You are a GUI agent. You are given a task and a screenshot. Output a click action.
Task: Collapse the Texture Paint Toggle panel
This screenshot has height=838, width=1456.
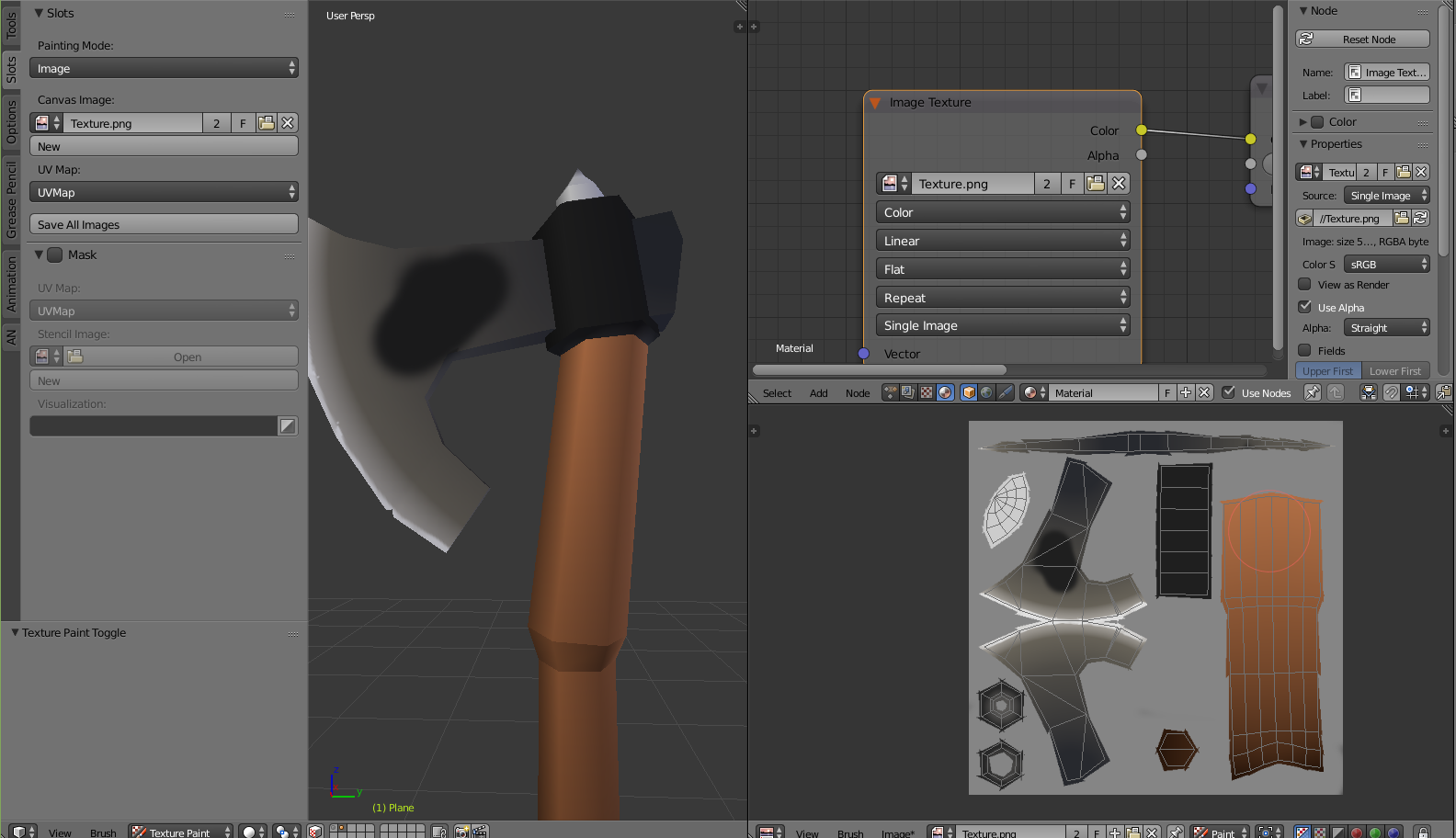coord(15,632)
